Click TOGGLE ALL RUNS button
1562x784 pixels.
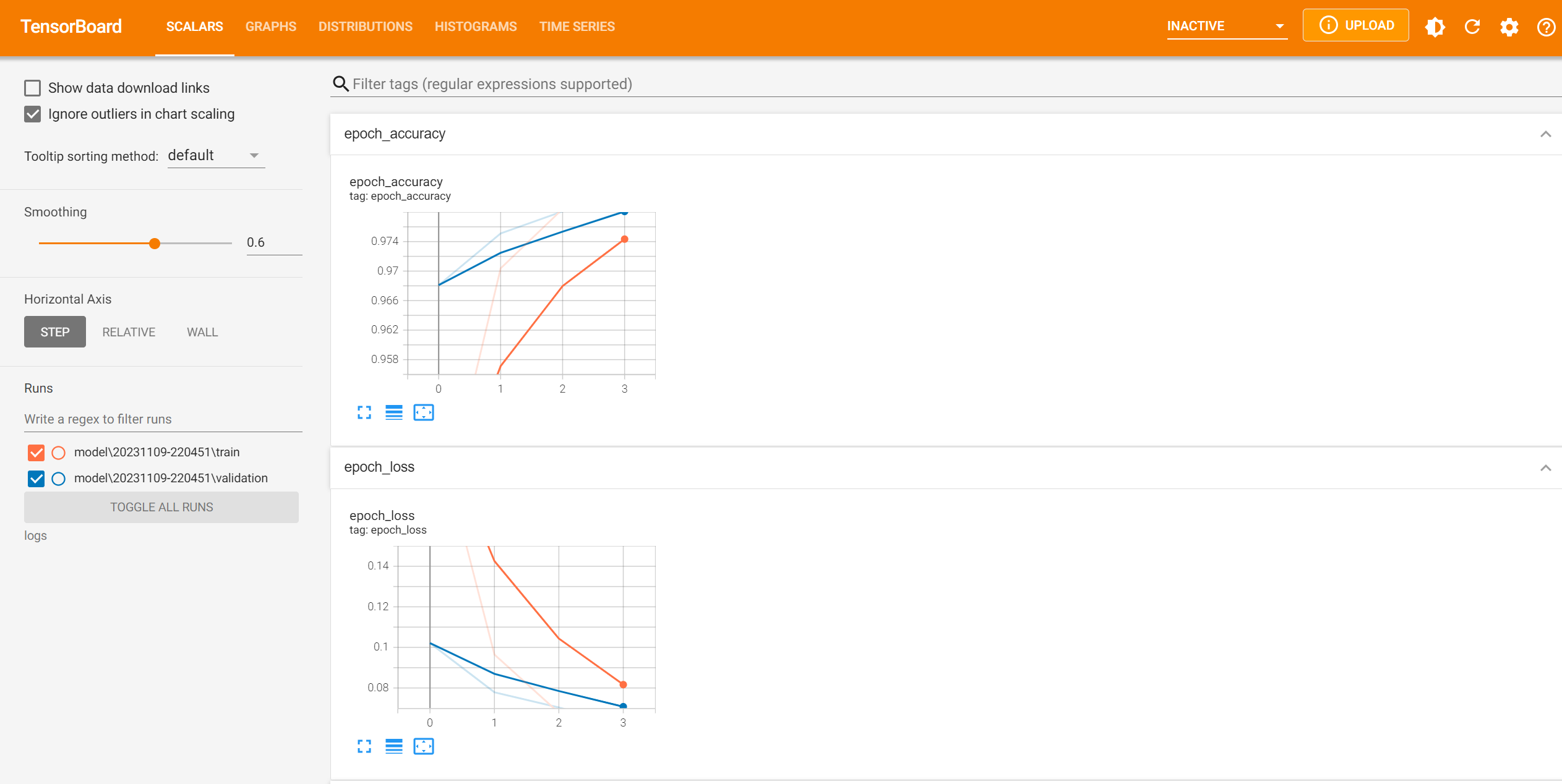point(161,507)
